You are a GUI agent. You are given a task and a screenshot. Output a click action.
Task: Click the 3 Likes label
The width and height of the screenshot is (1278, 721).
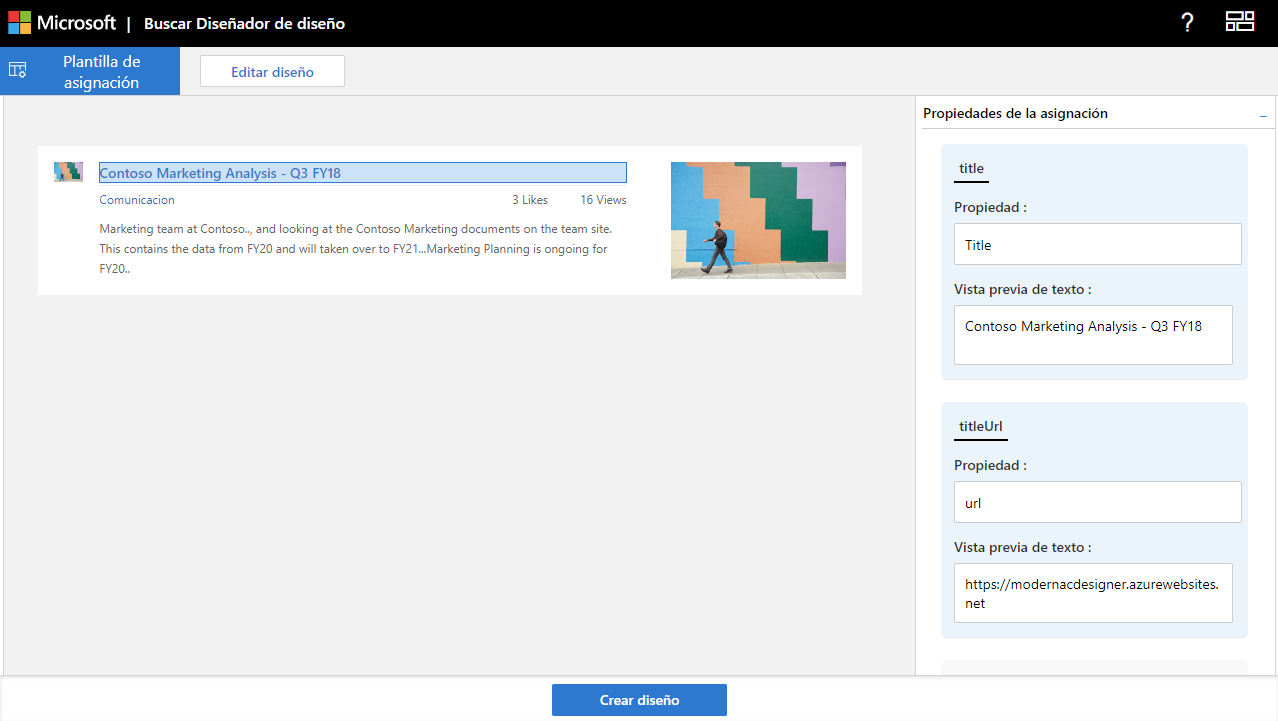pyautogui.click(x=530, y=200)
